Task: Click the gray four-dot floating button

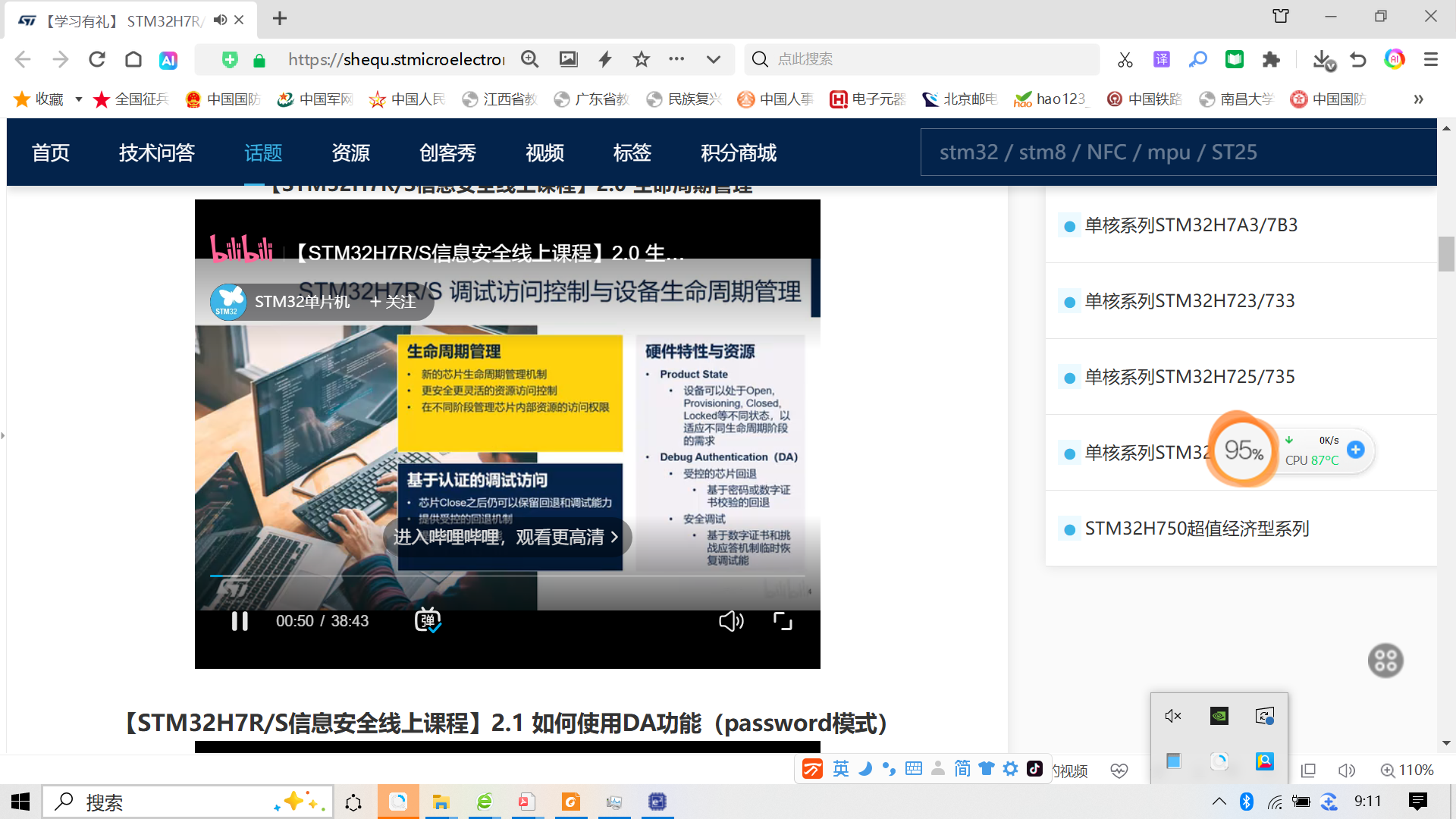Action: [x=1385, y=661]
